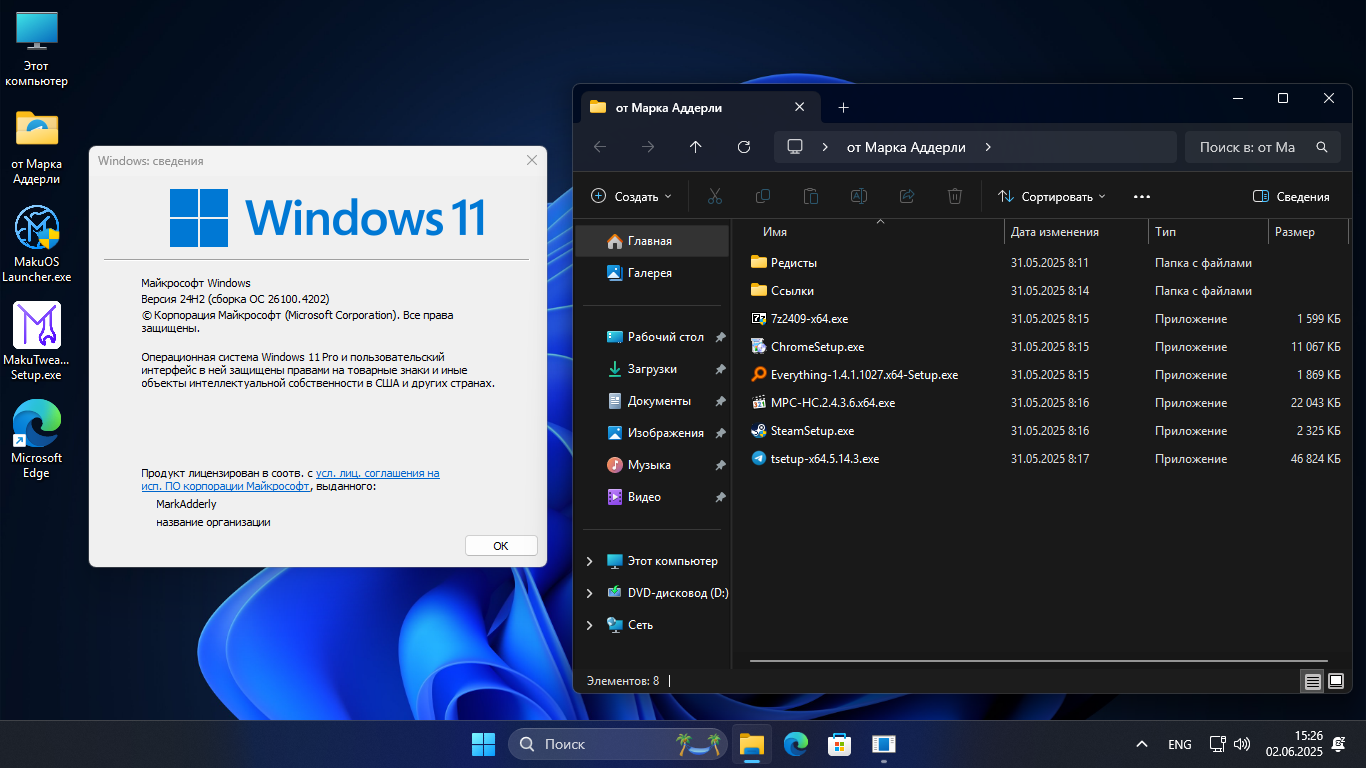Click the taskbar Поиск search box
The height and width of the screenshot is (768, 1366).
617,744
